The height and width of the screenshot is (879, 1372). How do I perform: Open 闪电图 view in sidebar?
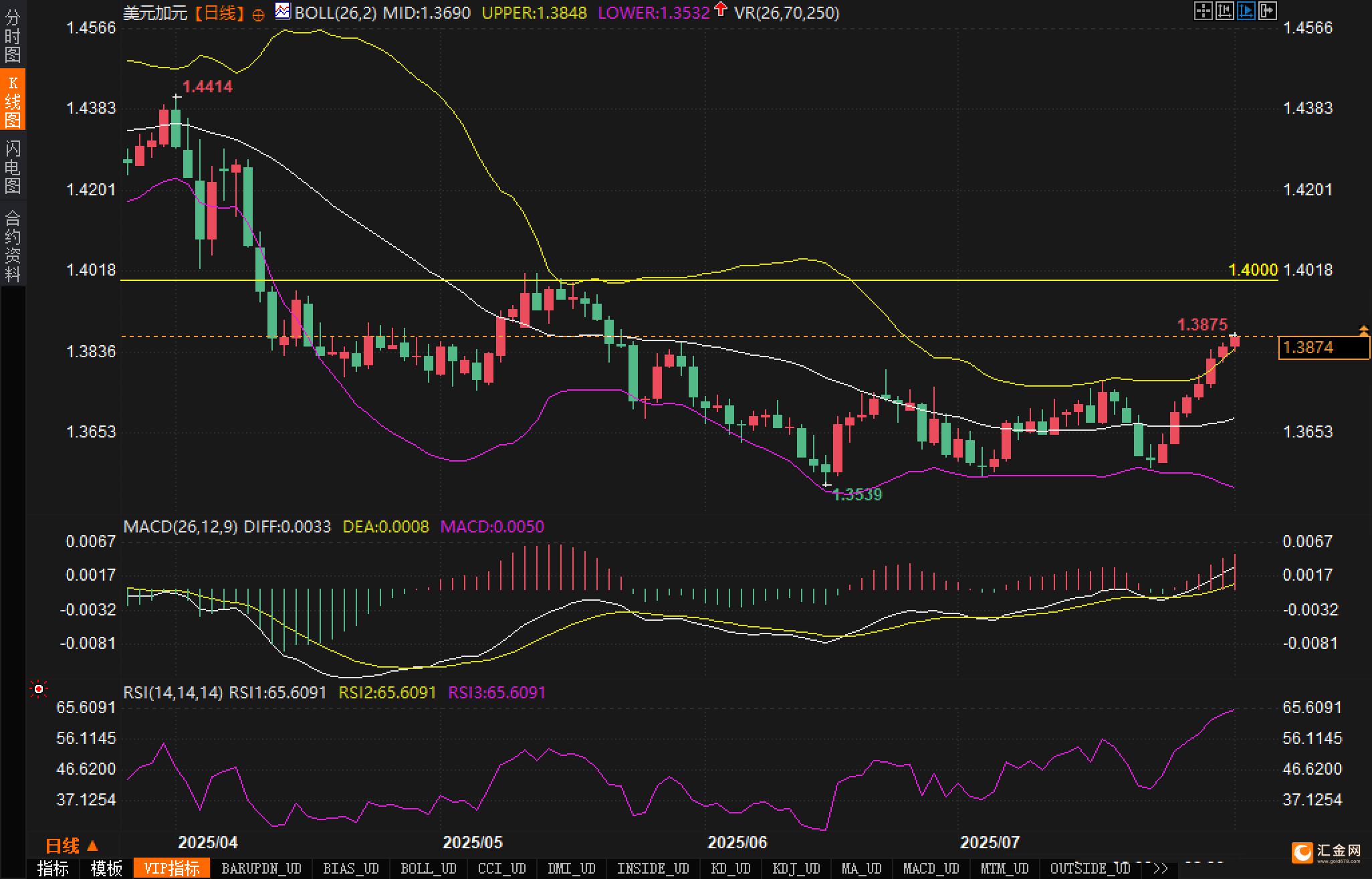click(x=13, y=166)
